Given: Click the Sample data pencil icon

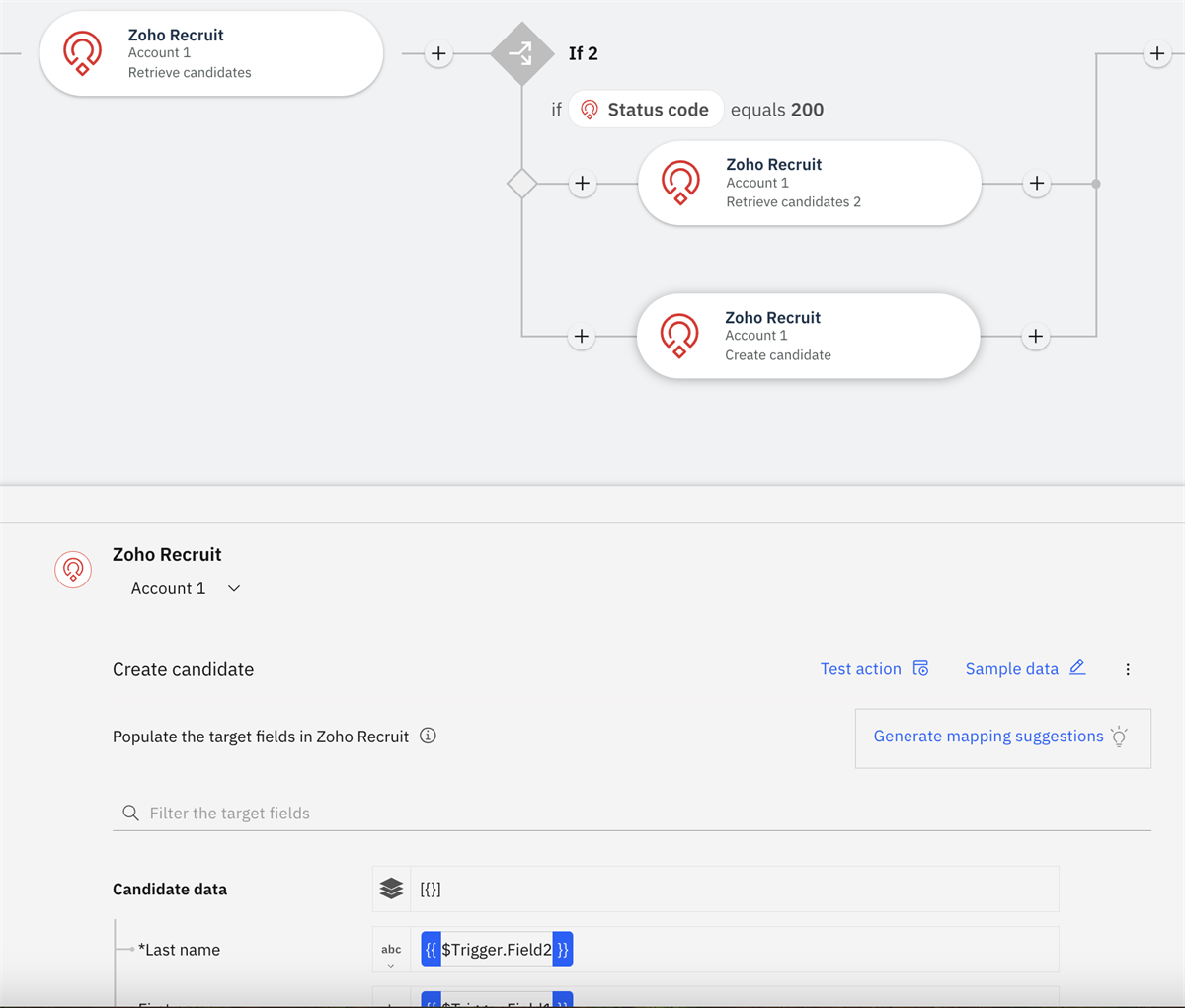Looking at the screenshot, I should pos(1077,668).
